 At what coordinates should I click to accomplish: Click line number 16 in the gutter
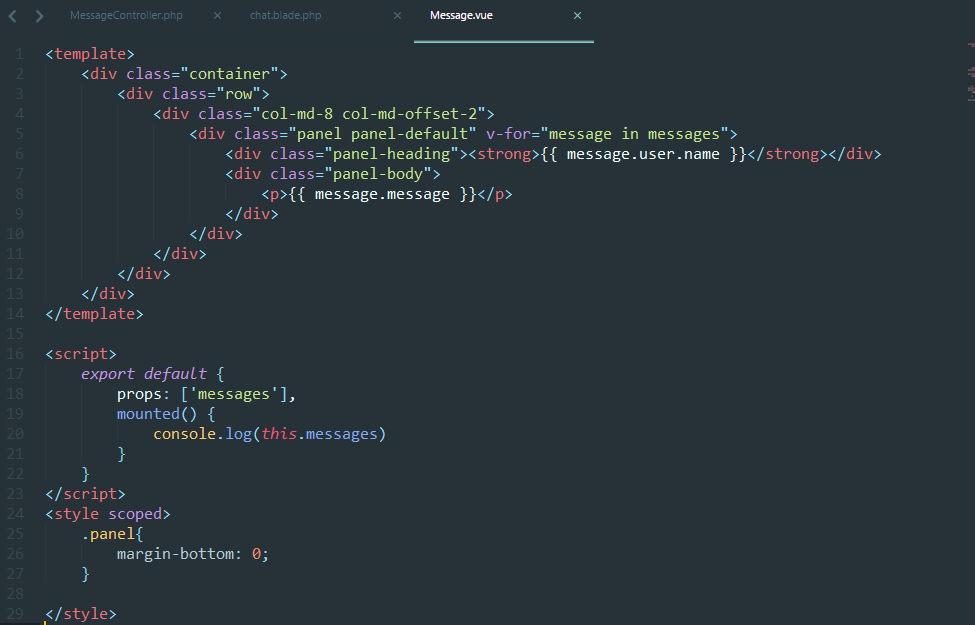click(x=16, y=354)
